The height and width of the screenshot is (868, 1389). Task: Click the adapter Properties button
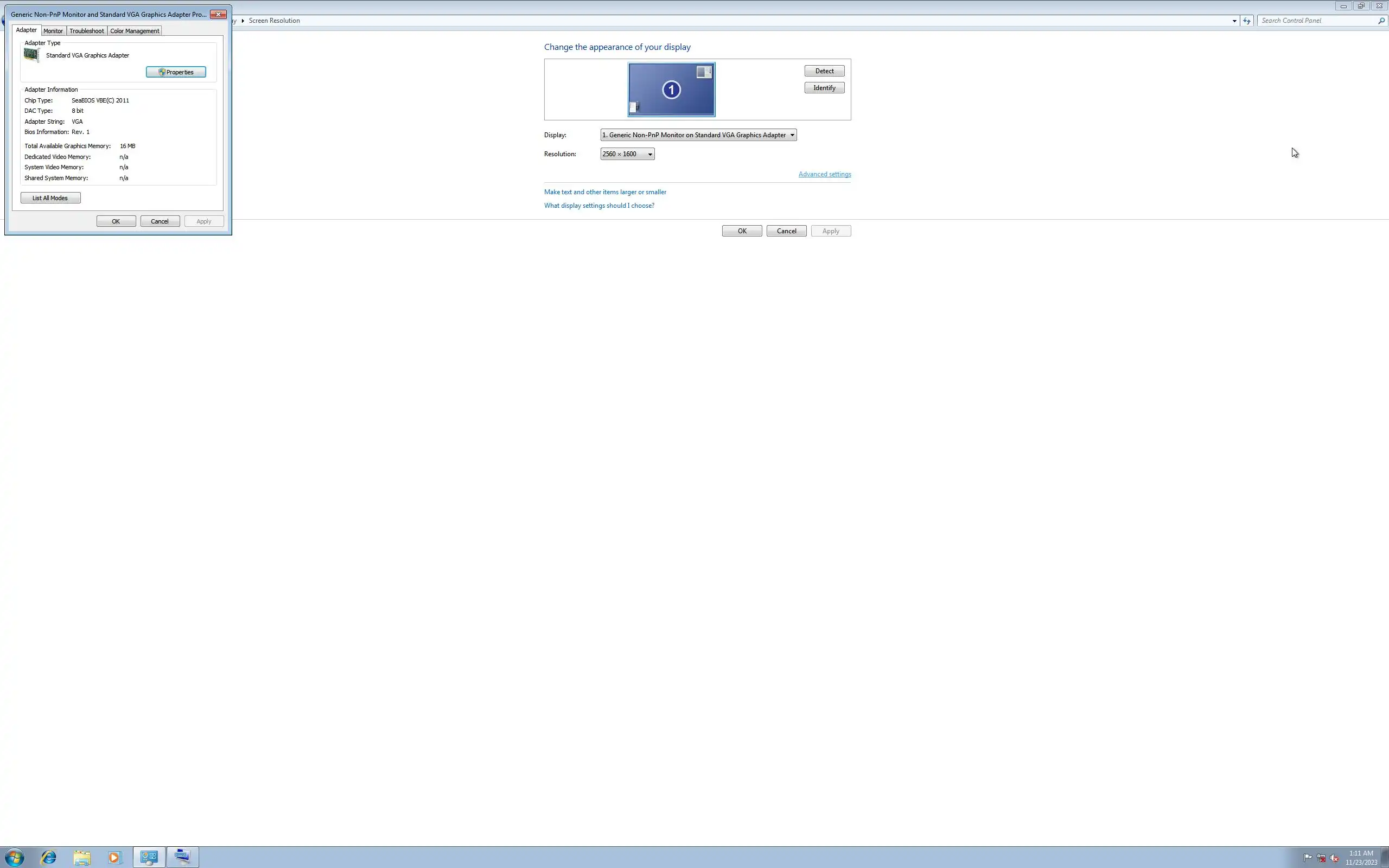[x=176, y=72]
